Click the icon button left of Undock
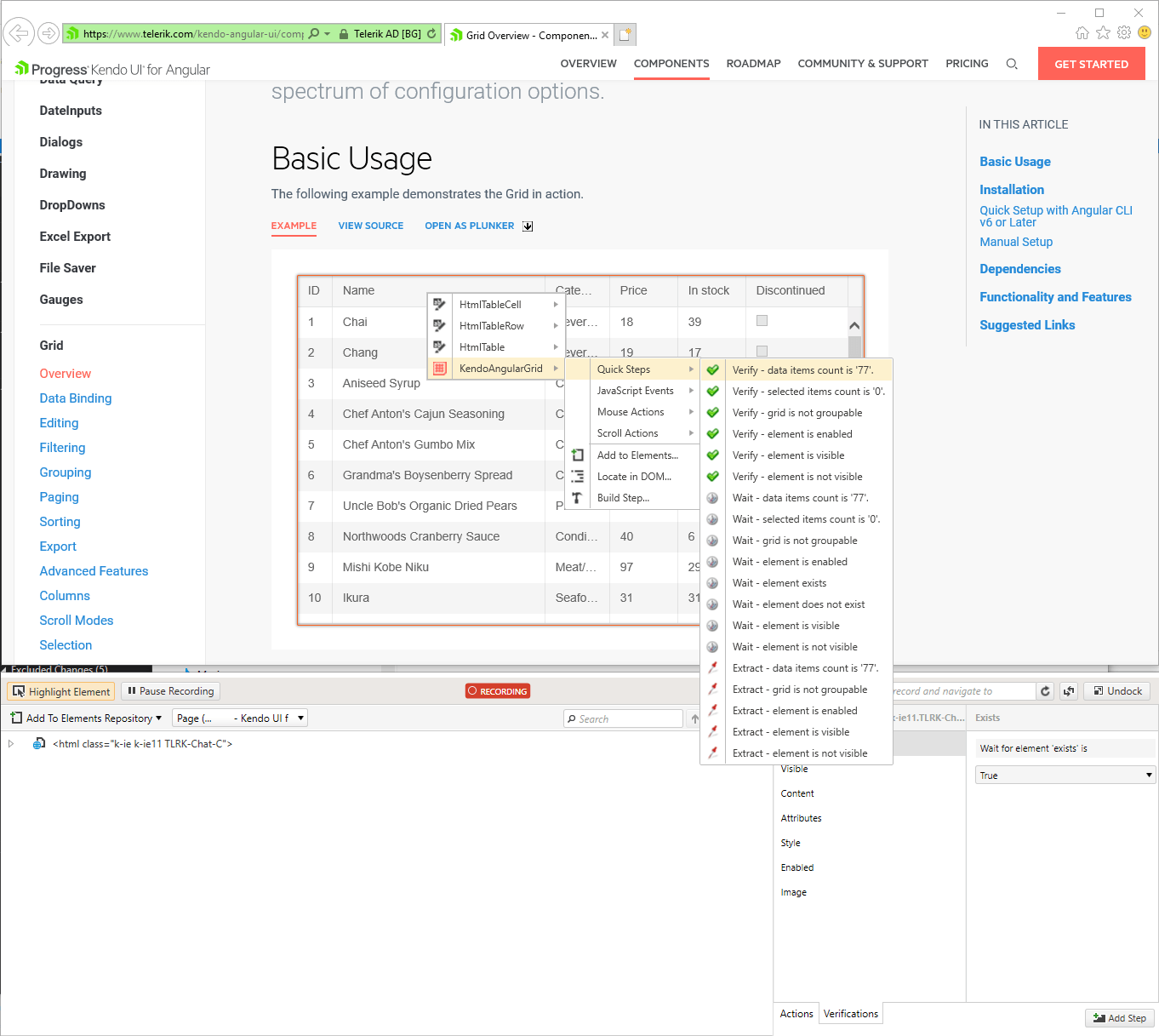The width and height of the screenshot is (1159, 1036). (1069, 691)
